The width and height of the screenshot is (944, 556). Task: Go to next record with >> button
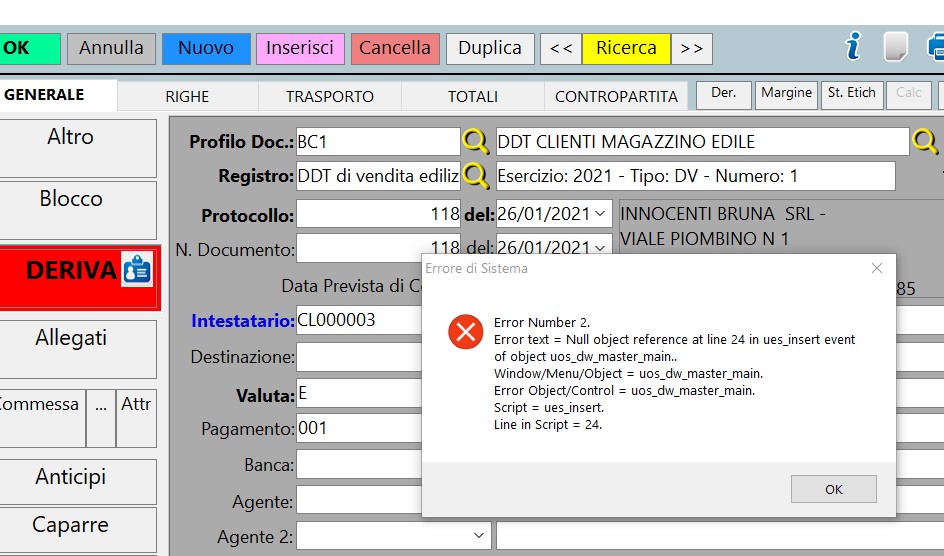[691, 48]
